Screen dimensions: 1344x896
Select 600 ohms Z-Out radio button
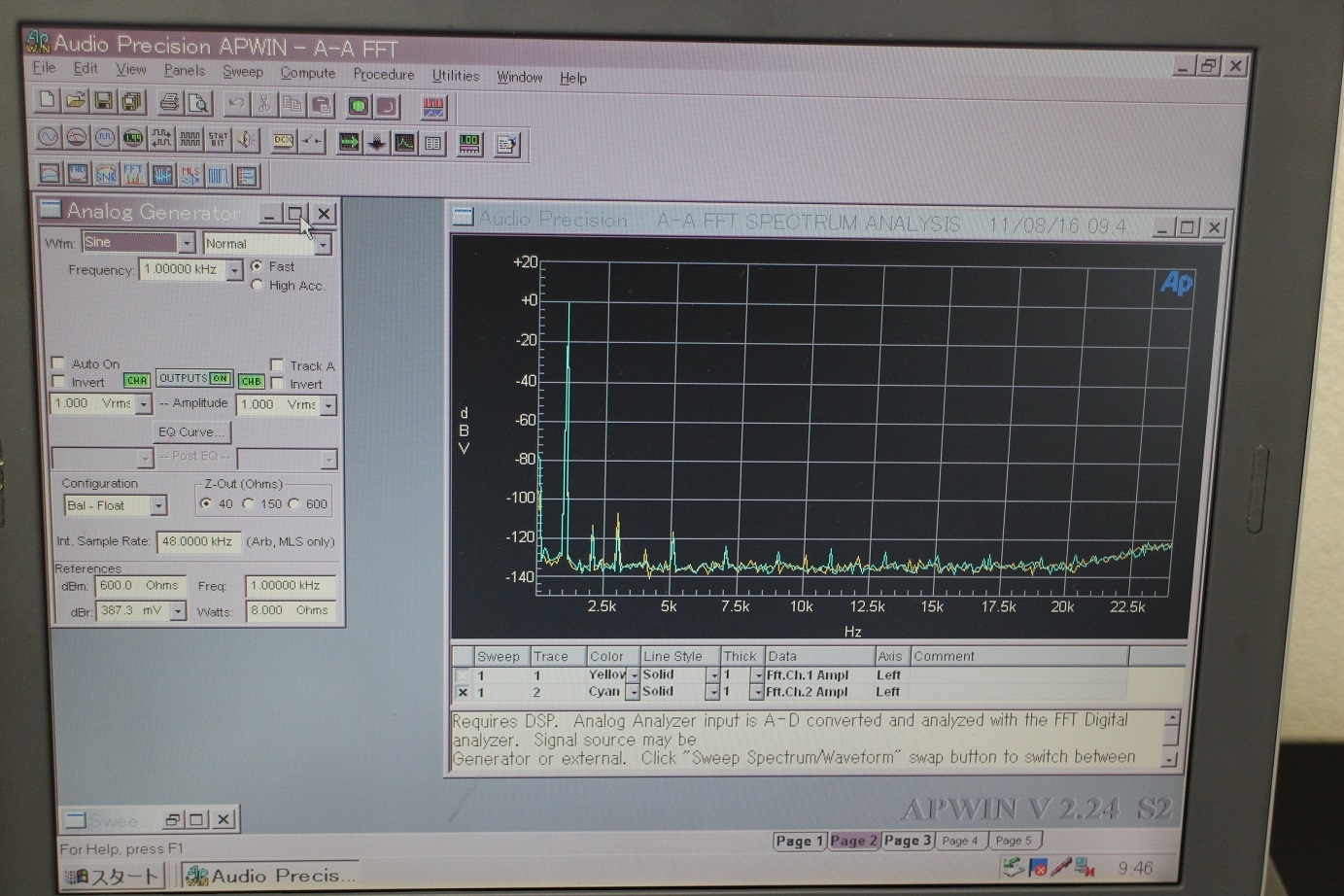click(293, 503)
